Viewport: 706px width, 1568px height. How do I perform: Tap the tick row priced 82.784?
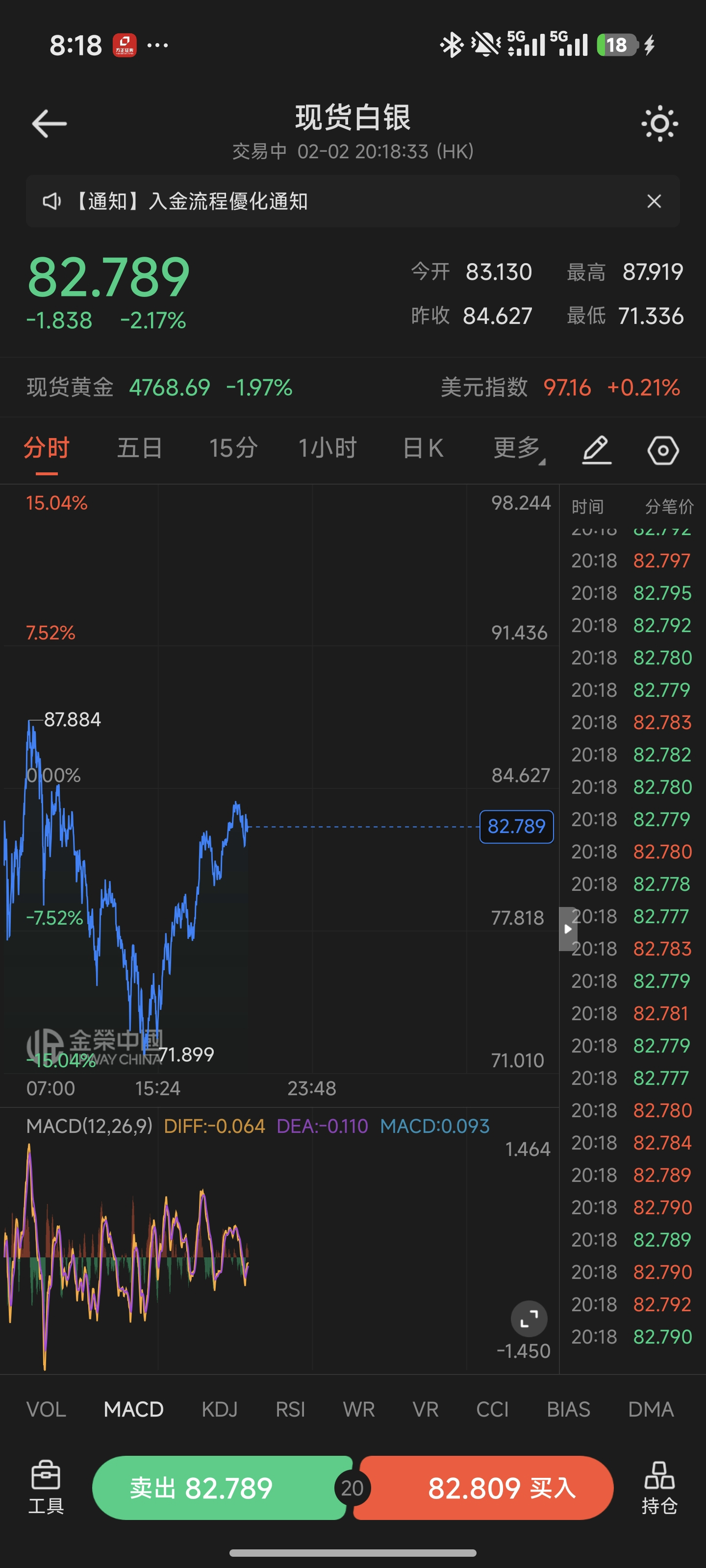click(631, 1143)
